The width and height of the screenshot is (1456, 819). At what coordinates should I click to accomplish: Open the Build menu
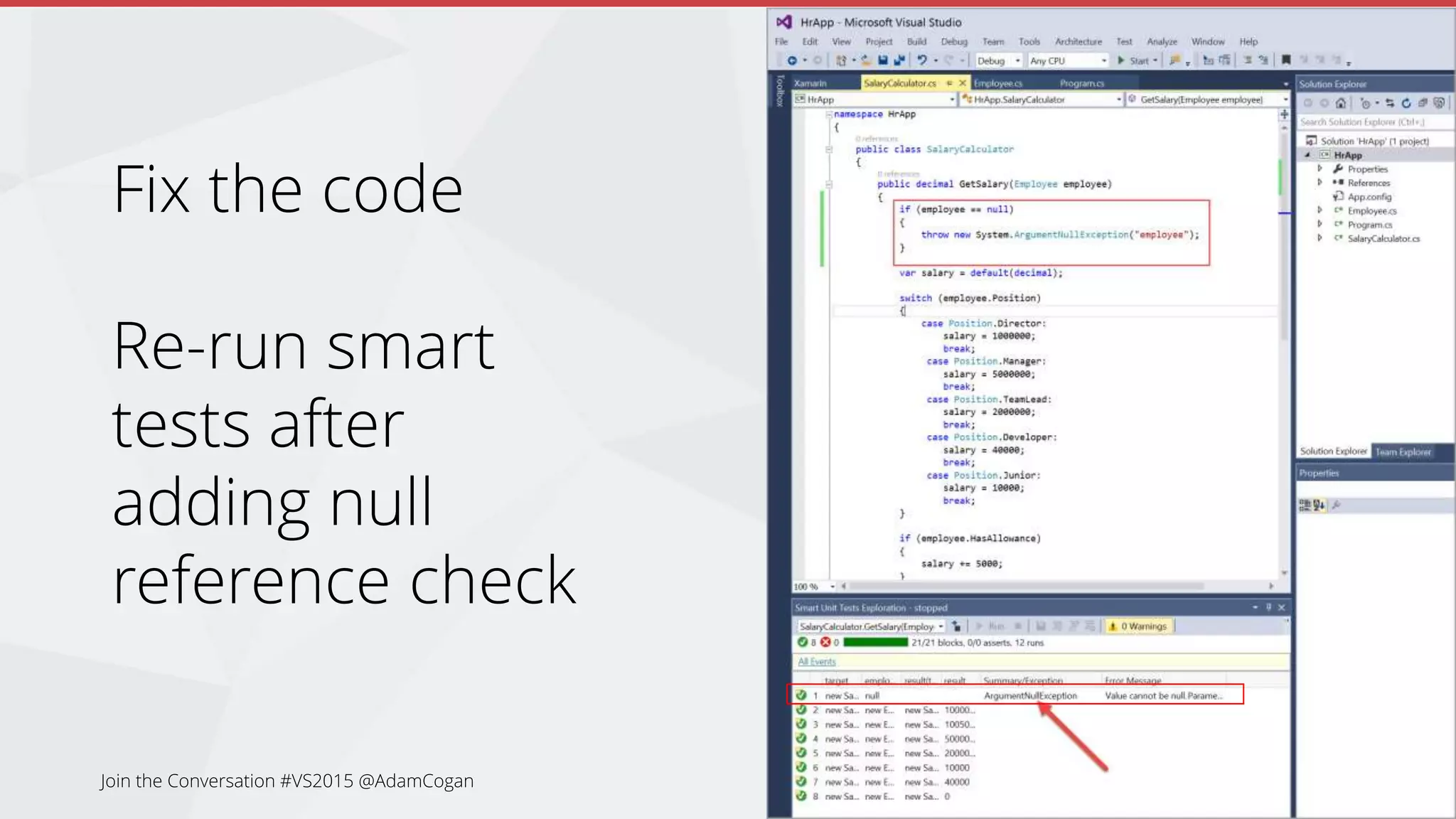pyautogui.click(x=916, y=42)
